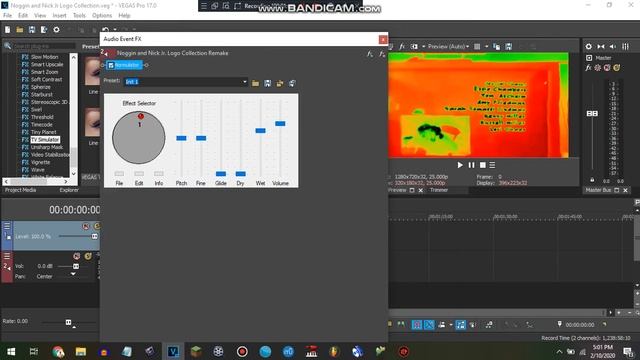
Task: Mute audio track 2
Action: (76, 256)
